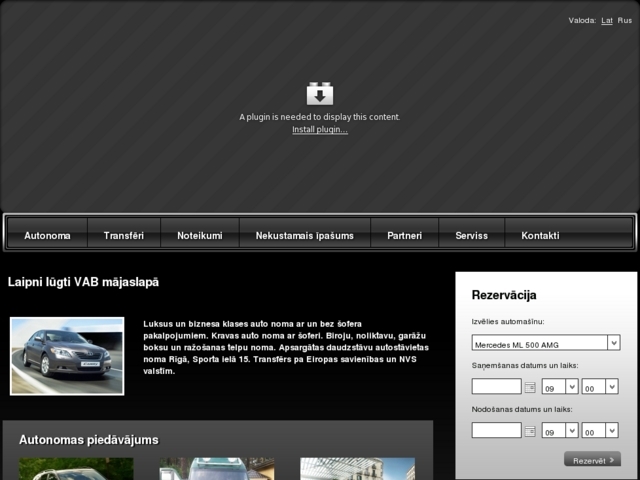Click the plugin download icon
The image size is (640, 480).
[319, 94]
